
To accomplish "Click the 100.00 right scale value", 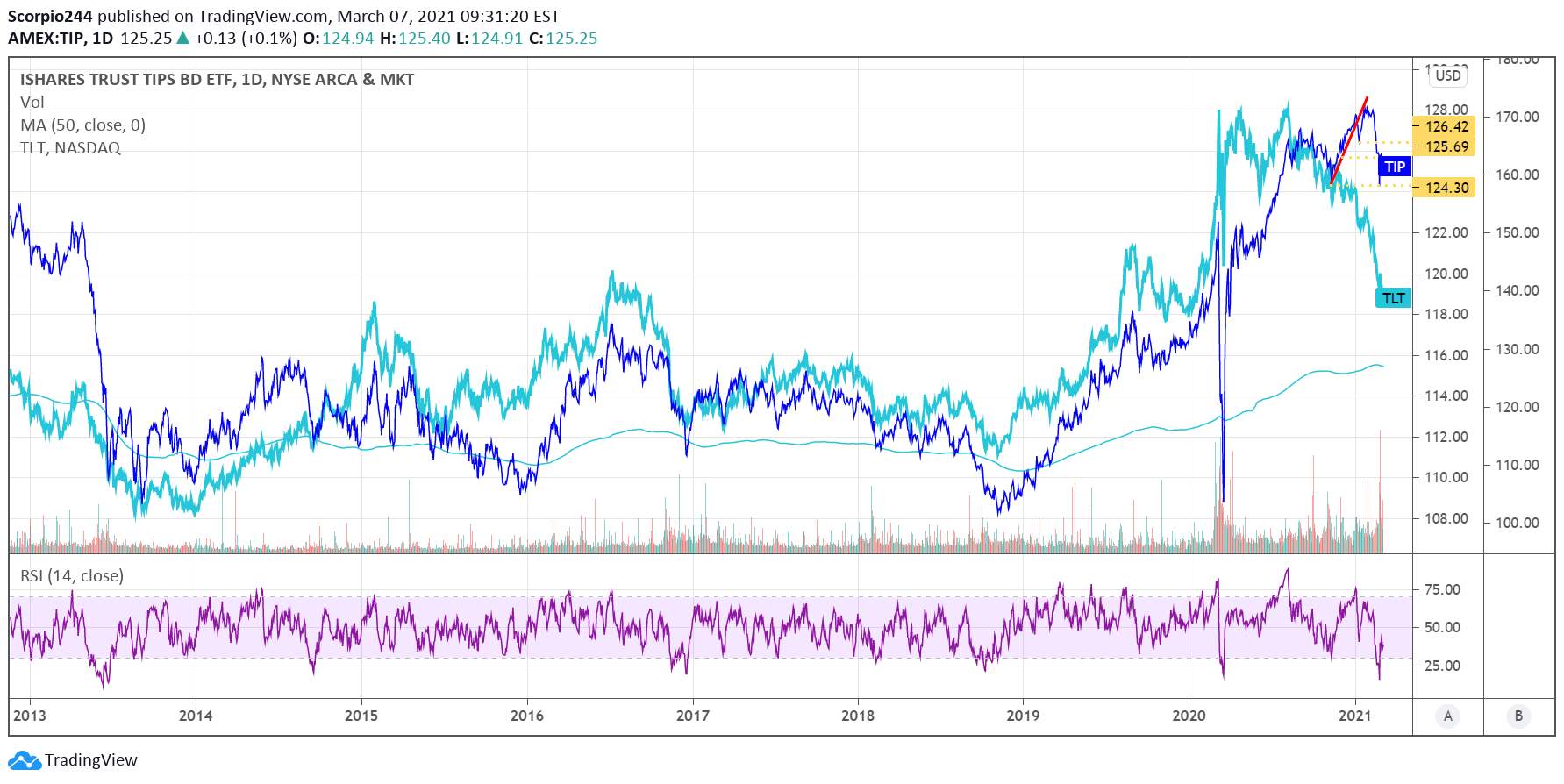I will click(x=1518, y=523).
